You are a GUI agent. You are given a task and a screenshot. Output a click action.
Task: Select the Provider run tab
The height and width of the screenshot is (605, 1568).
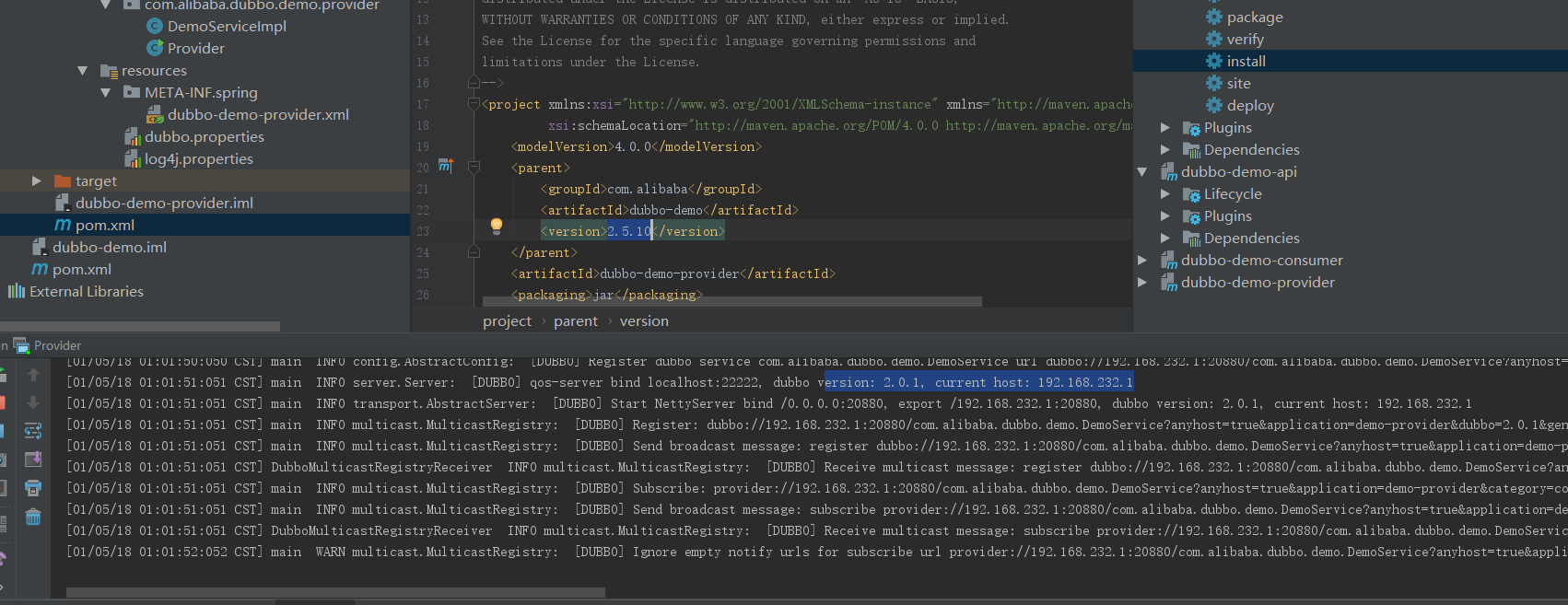click(x=48, y=345)
